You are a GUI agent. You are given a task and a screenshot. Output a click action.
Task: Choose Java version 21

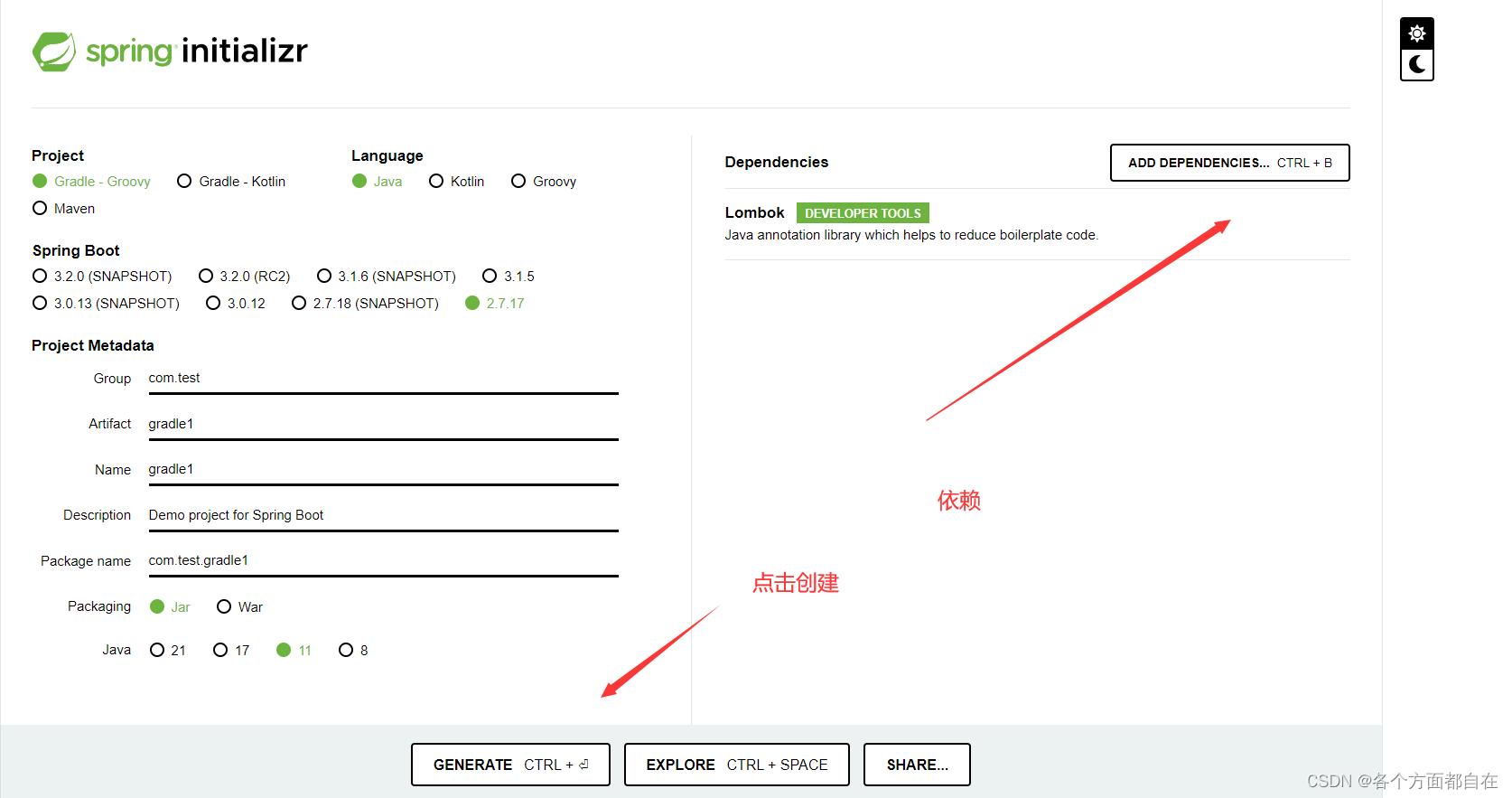[168, 651]
